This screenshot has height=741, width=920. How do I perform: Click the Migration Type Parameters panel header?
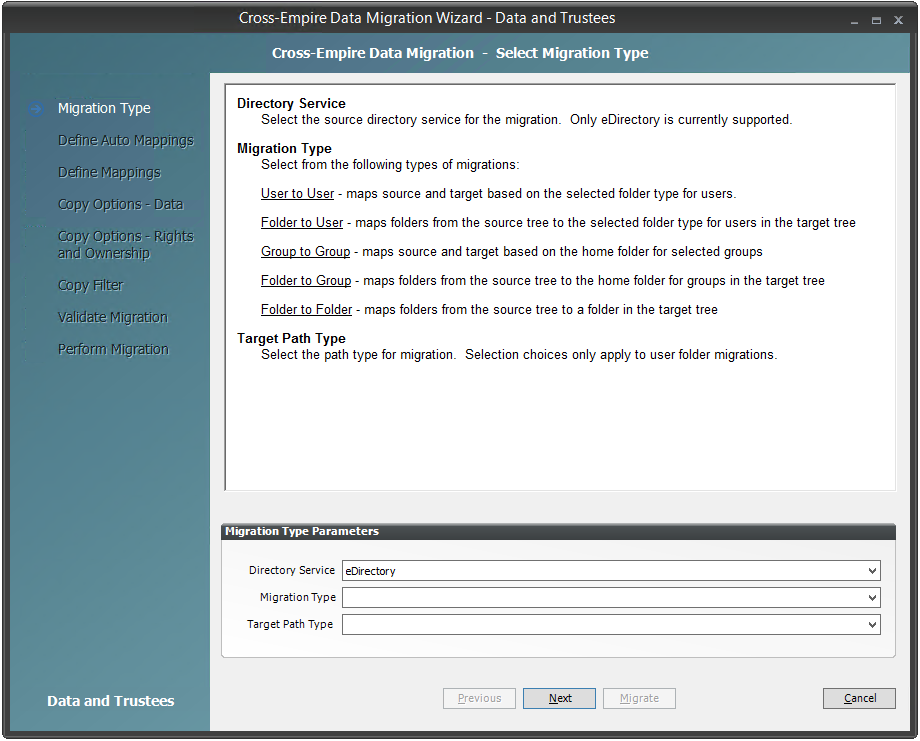tap(559, 532)
